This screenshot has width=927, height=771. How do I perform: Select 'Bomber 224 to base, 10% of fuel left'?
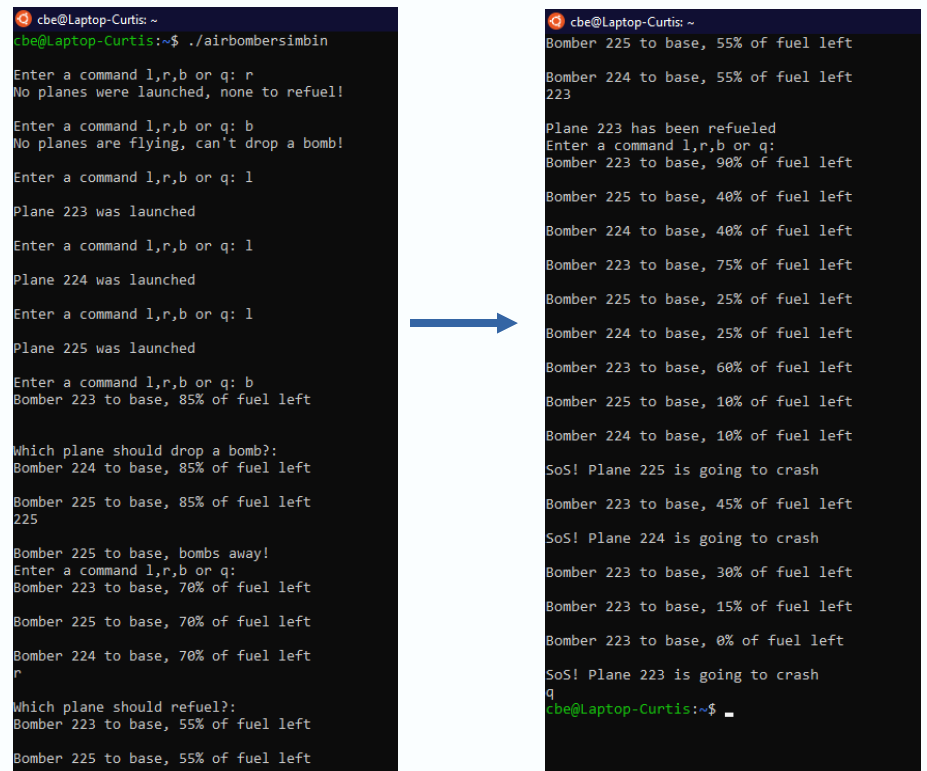click(699, 436)
